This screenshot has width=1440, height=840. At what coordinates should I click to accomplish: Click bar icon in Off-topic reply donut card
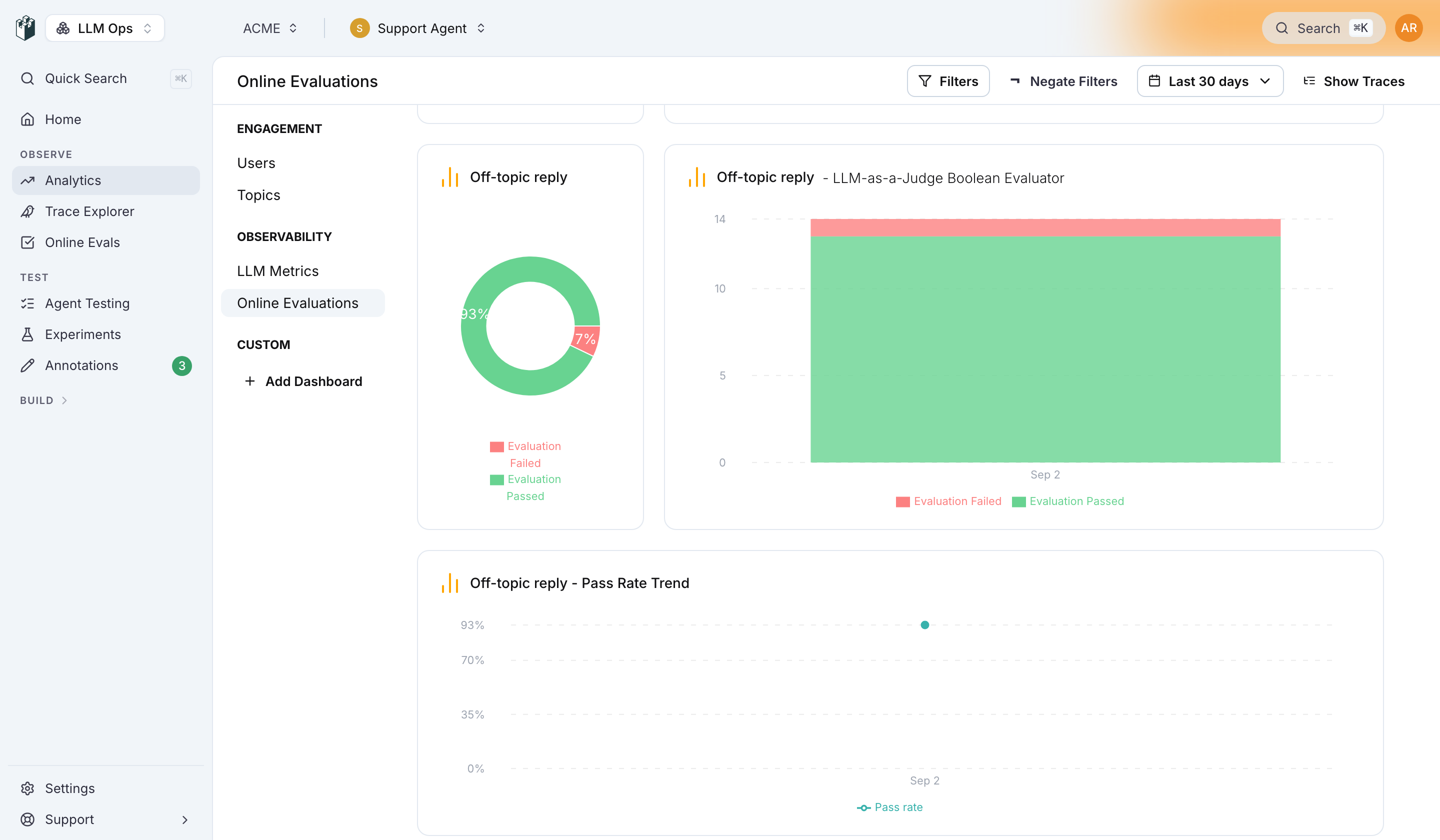click(x=449, y=177)
